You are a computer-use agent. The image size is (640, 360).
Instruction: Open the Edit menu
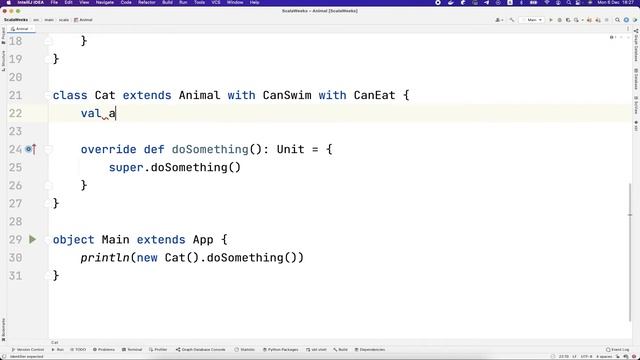click(x=69, y=2)
